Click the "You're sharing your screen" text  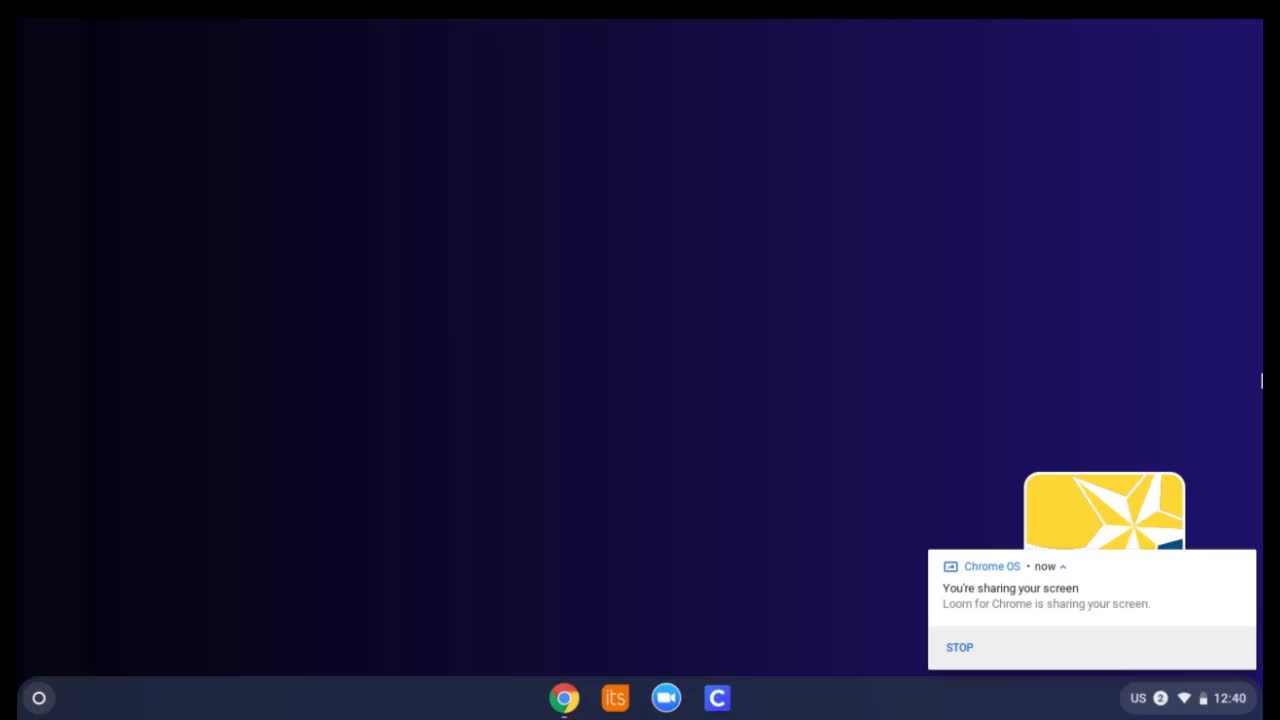[x=1010, y=588]
